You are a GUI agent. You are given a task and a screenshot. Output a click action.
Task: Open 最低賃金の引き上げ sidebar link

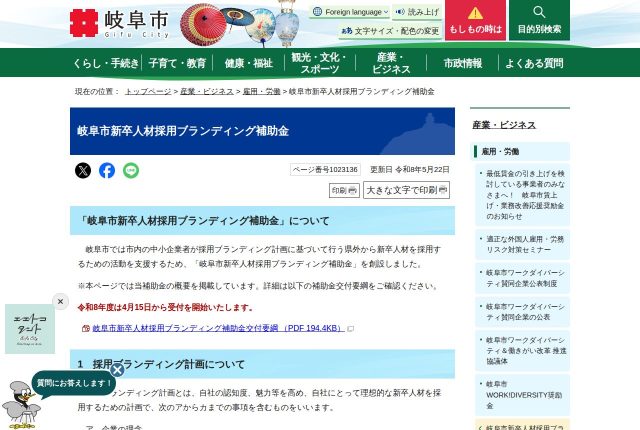click(x=523, y=195)
